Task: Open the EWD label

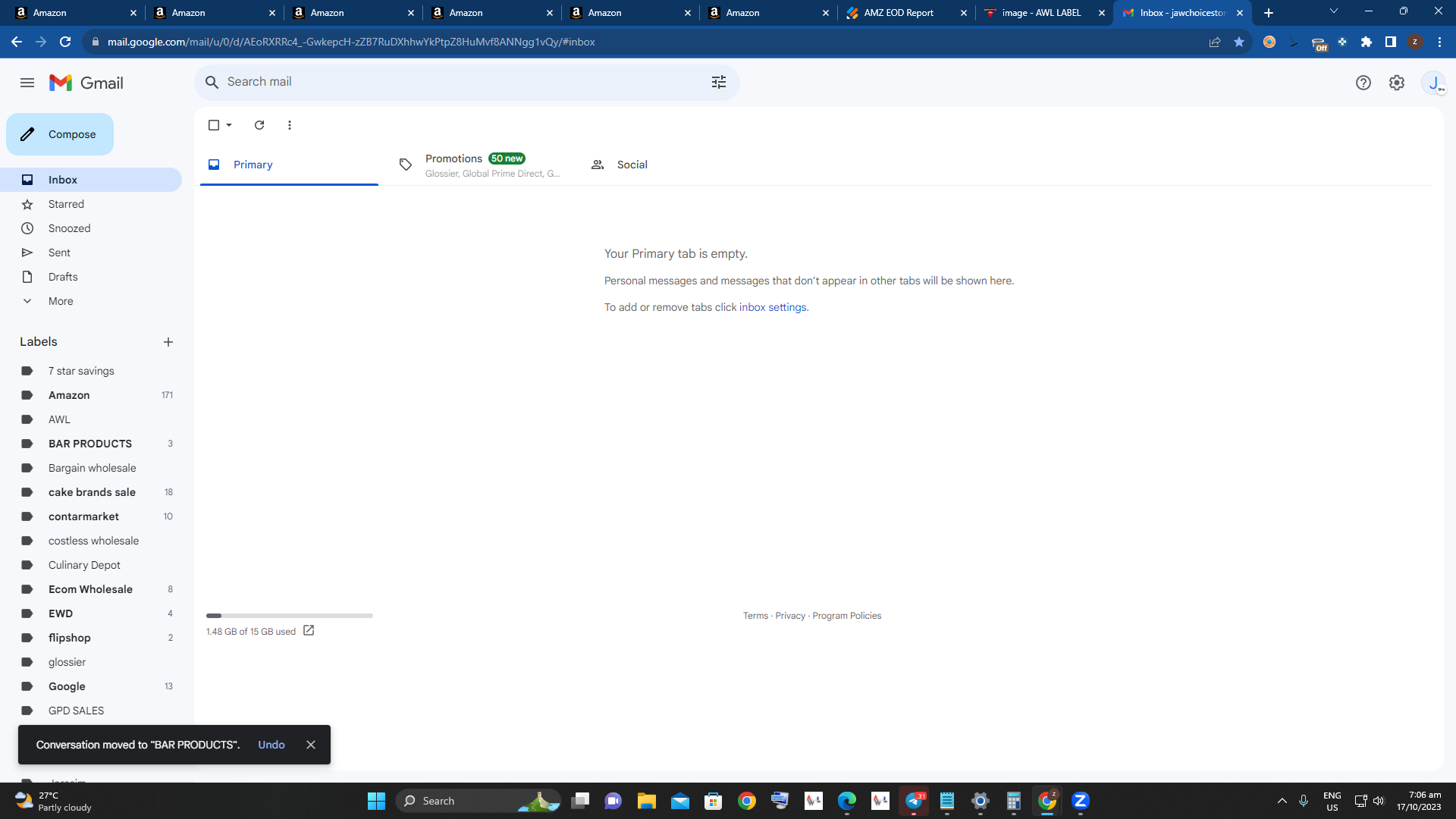Action: pos(91,613)
